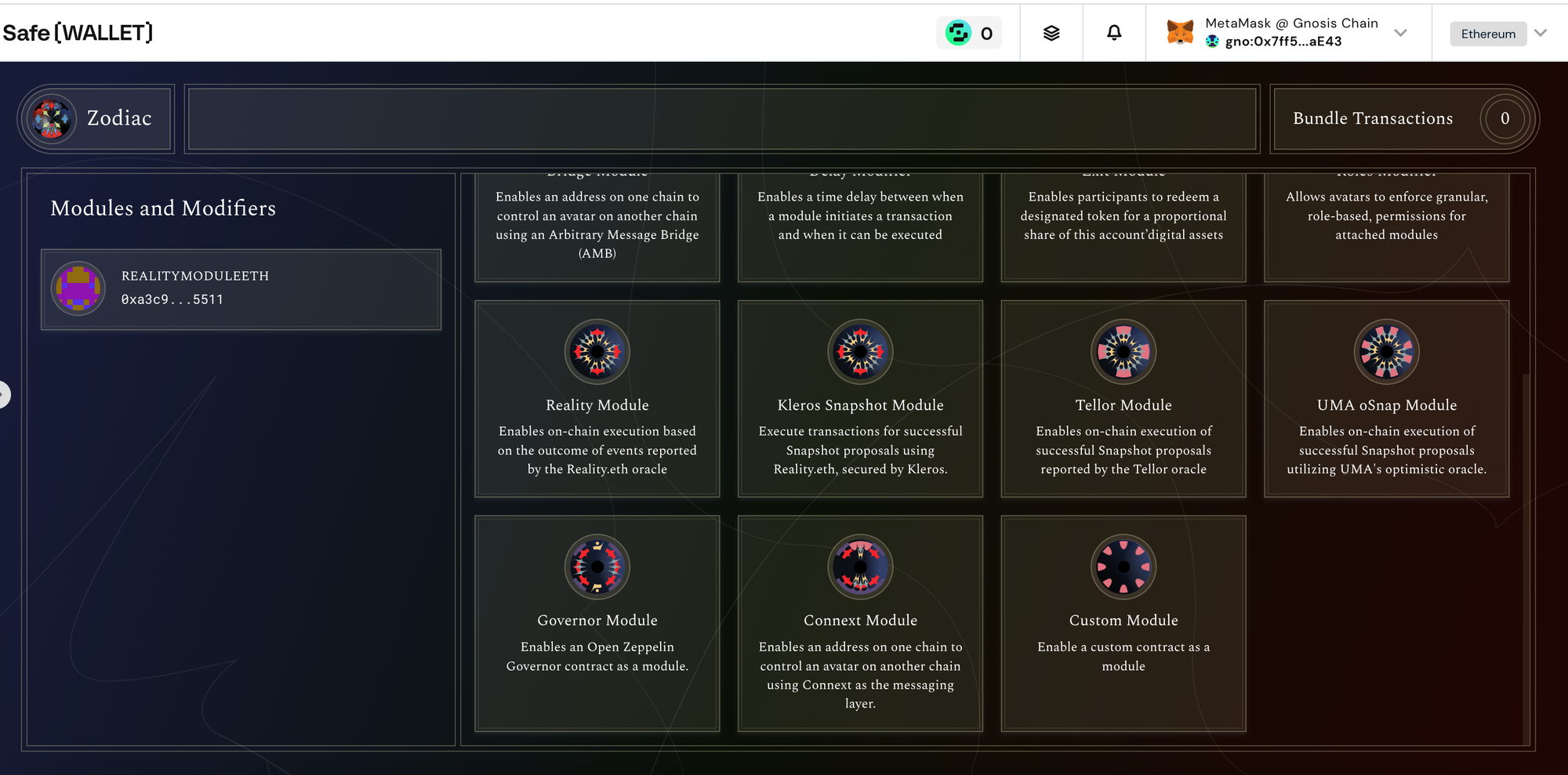This screenshot has height=775, width=1568.
Task: Click the Governor Module title
Action: 597,620
